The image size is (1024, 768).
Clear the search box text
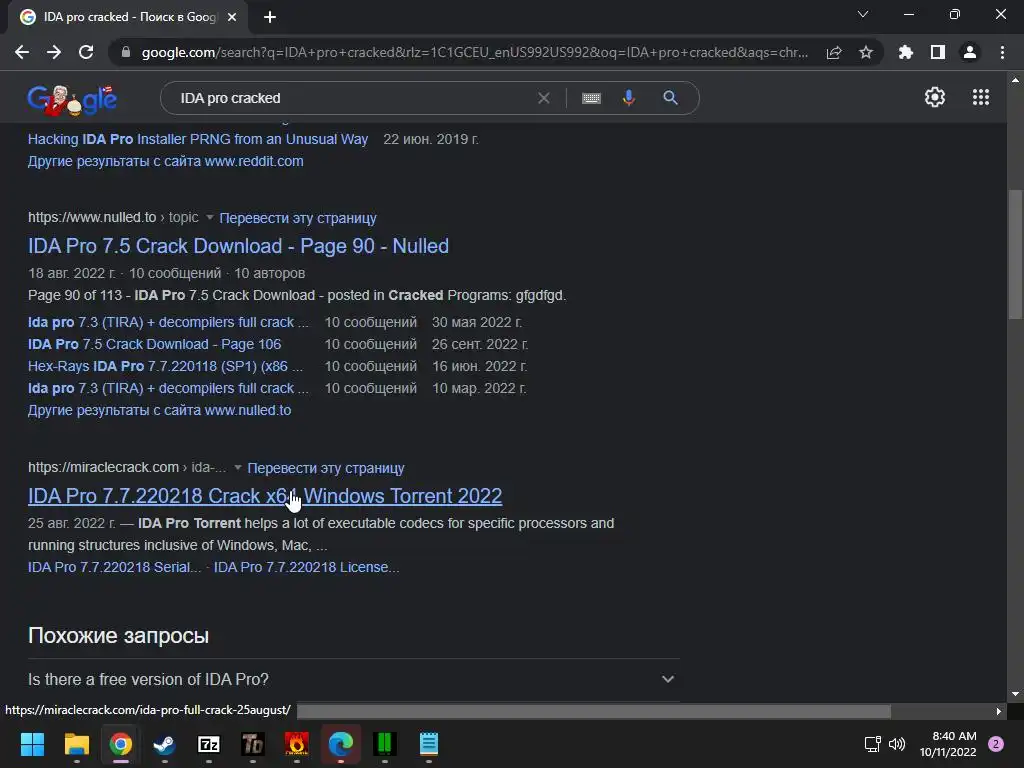pos(543,98)
